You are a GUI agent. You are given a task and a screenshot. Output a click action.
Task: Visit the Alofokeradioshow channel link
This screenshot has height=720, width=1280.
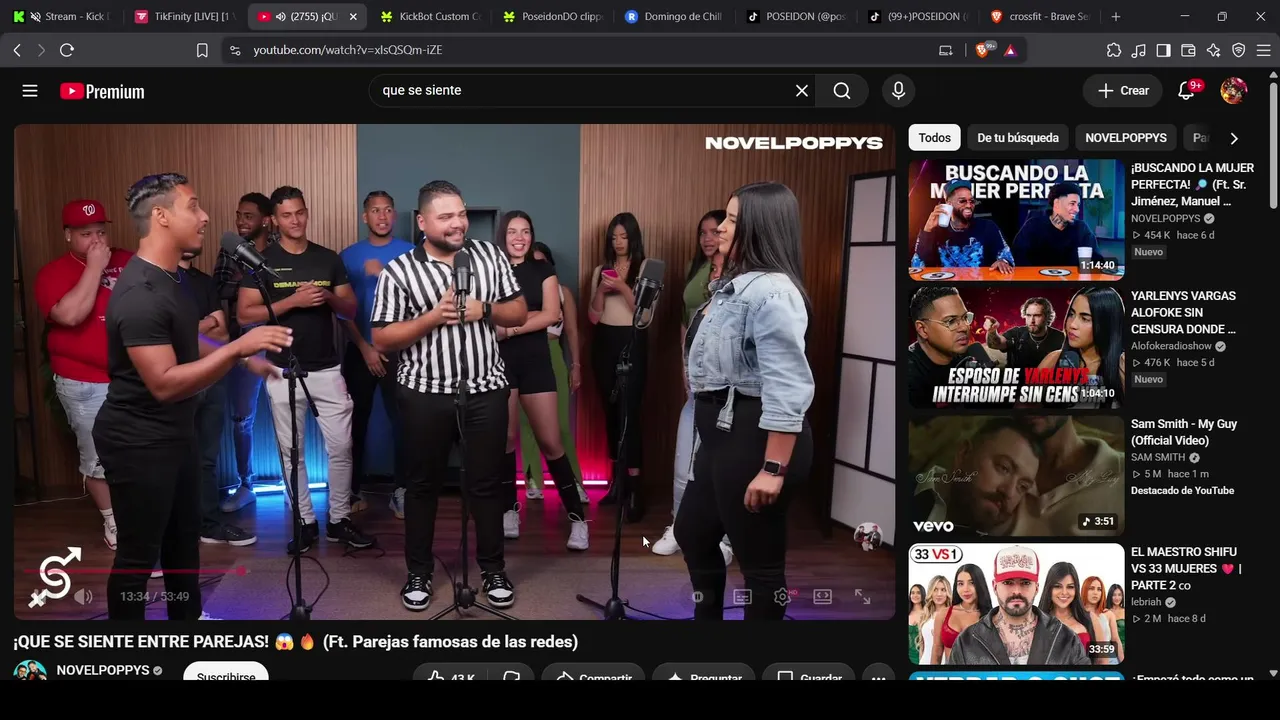click(x=1171, y=346)
